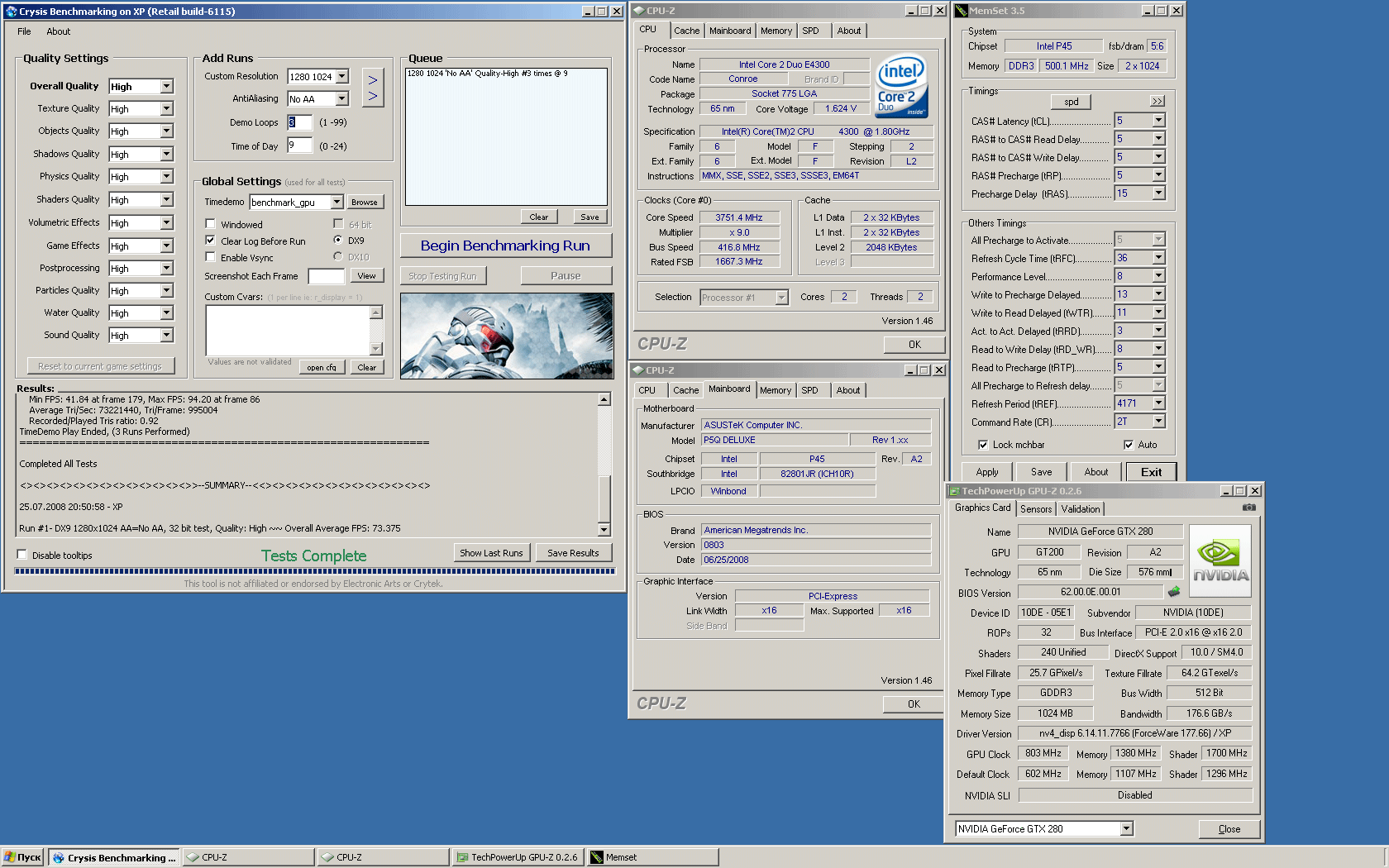
Task: Click Begin Benchmarking Run
Action: pos(505,246)
